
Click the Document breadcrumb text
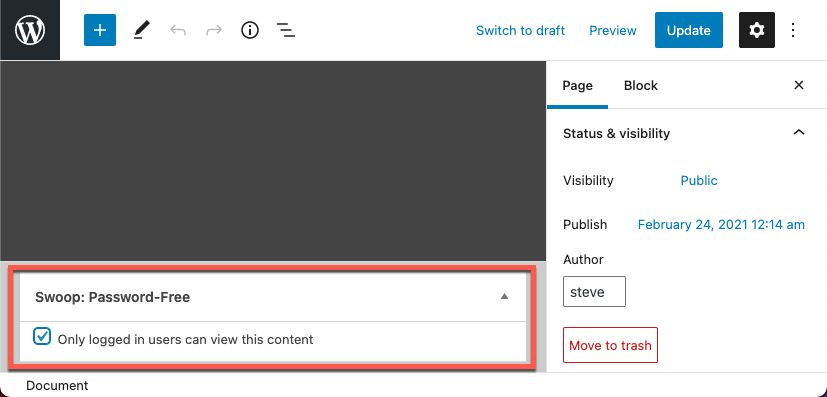(x=57, y=385)
